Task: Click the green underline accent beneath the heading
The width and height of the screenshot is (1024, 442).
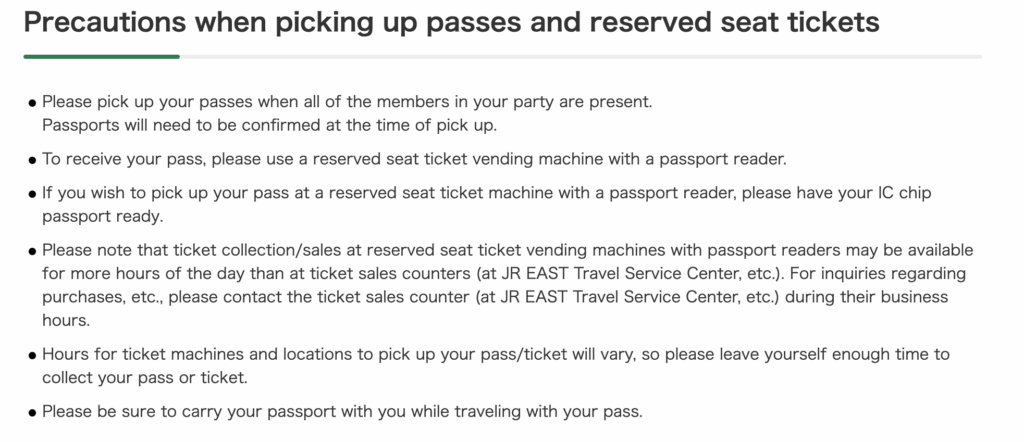Action: (x=101, y=57)
